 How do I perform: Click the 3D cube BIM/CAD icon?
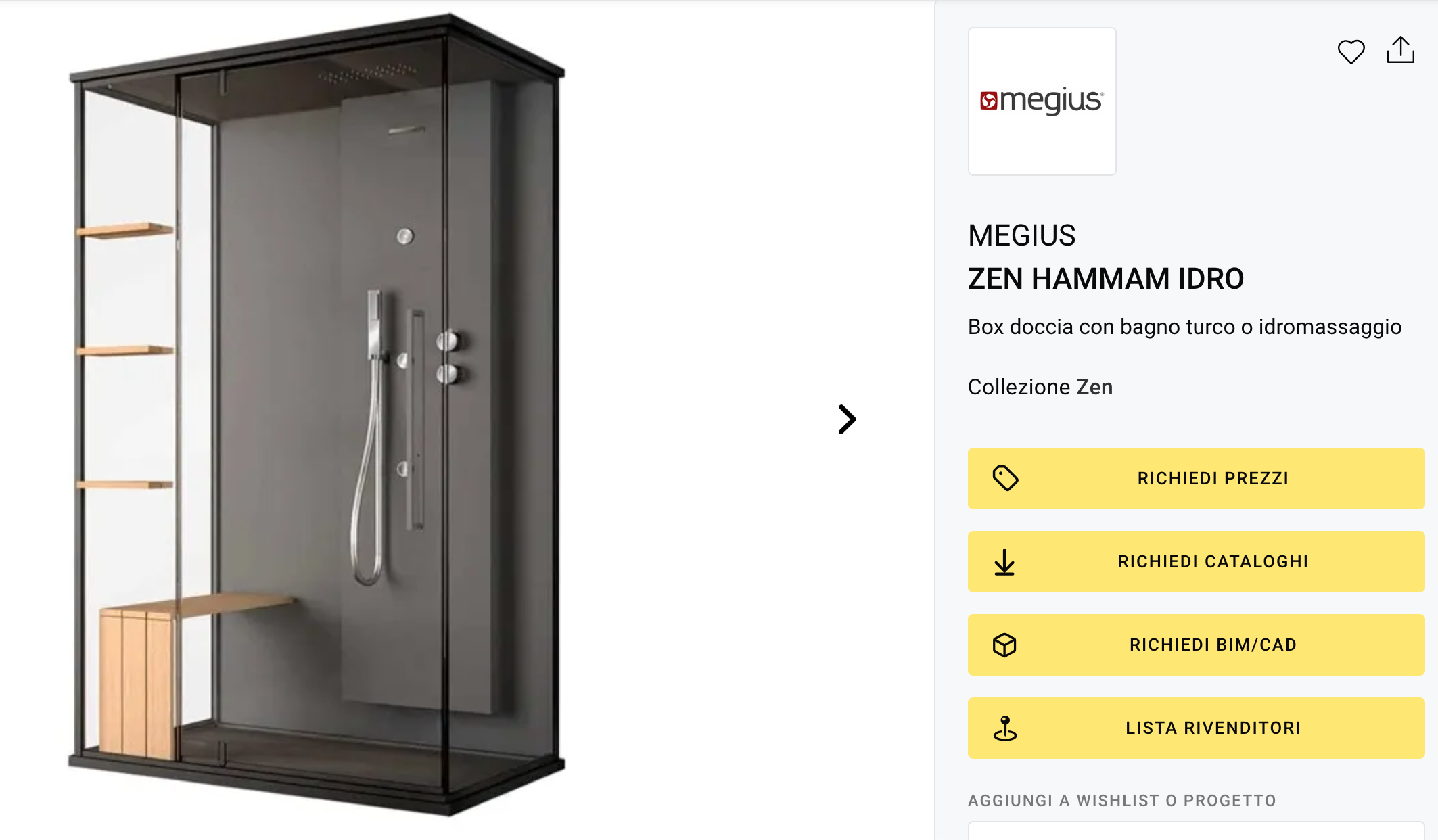(x=1004, y=645)
